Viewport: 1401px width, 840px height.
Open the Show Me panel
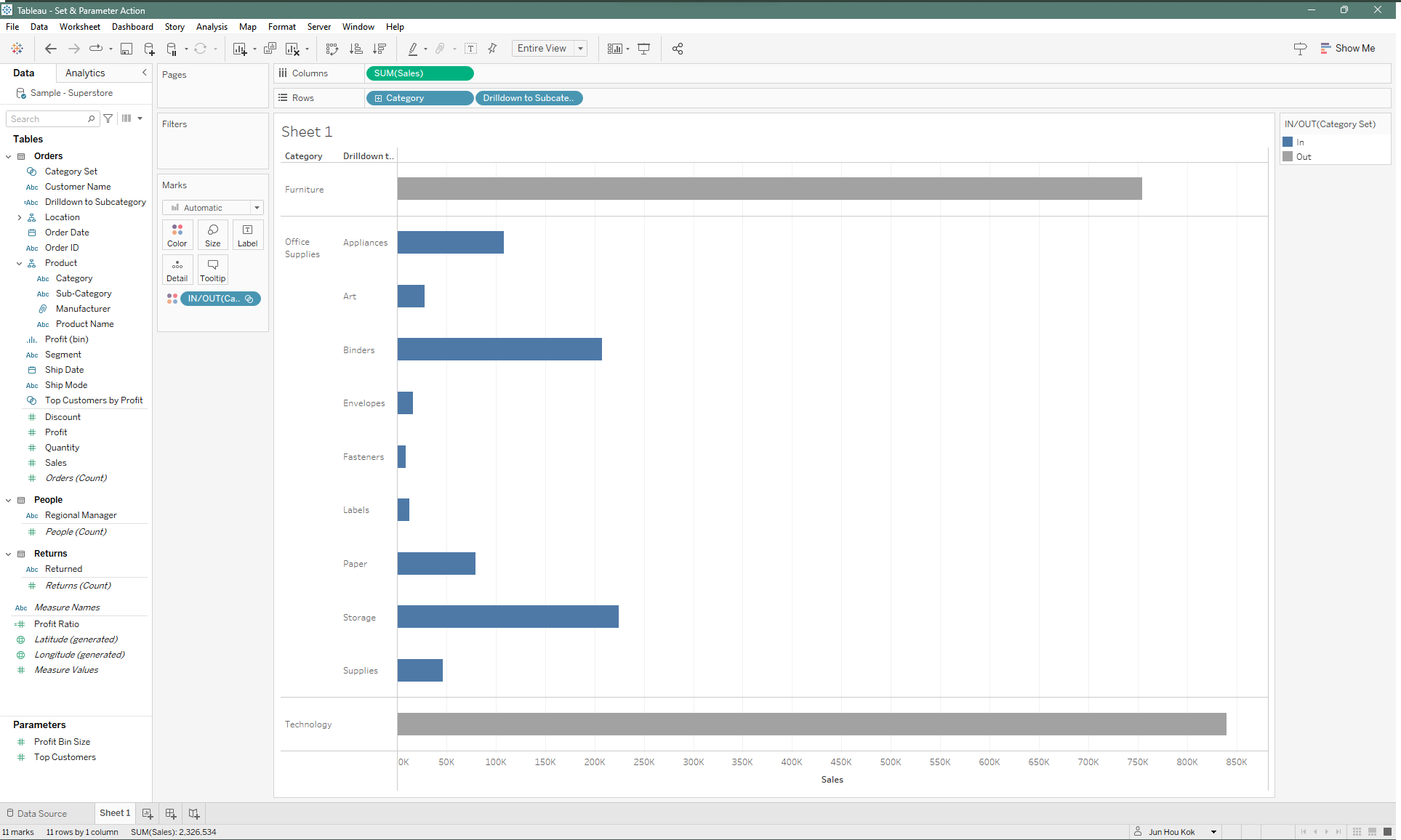tap(1348, 49)
